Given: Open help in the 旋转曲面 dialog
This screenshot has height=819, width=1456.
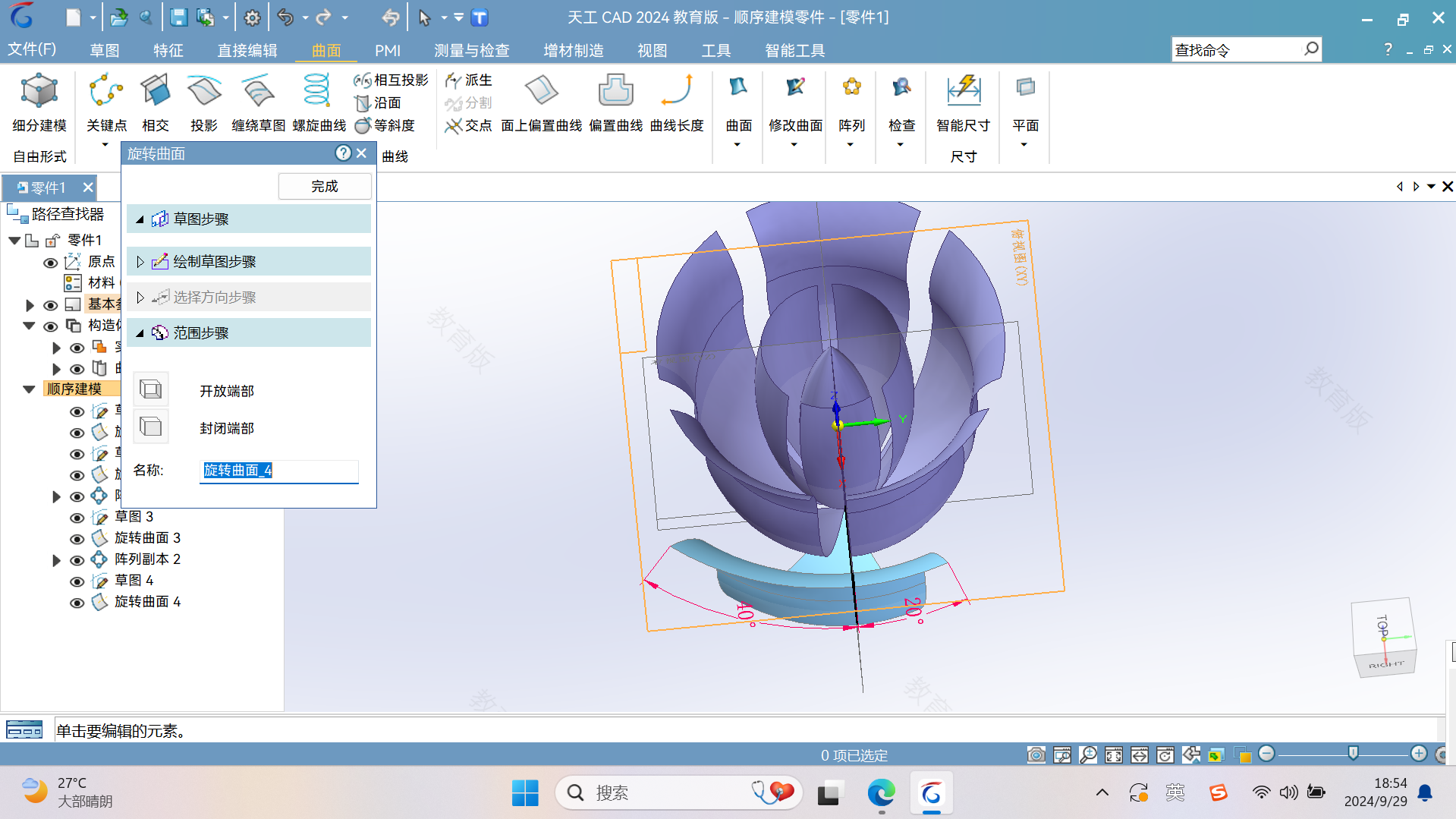Looking at the screenshot, I should [x=343, y=153].
